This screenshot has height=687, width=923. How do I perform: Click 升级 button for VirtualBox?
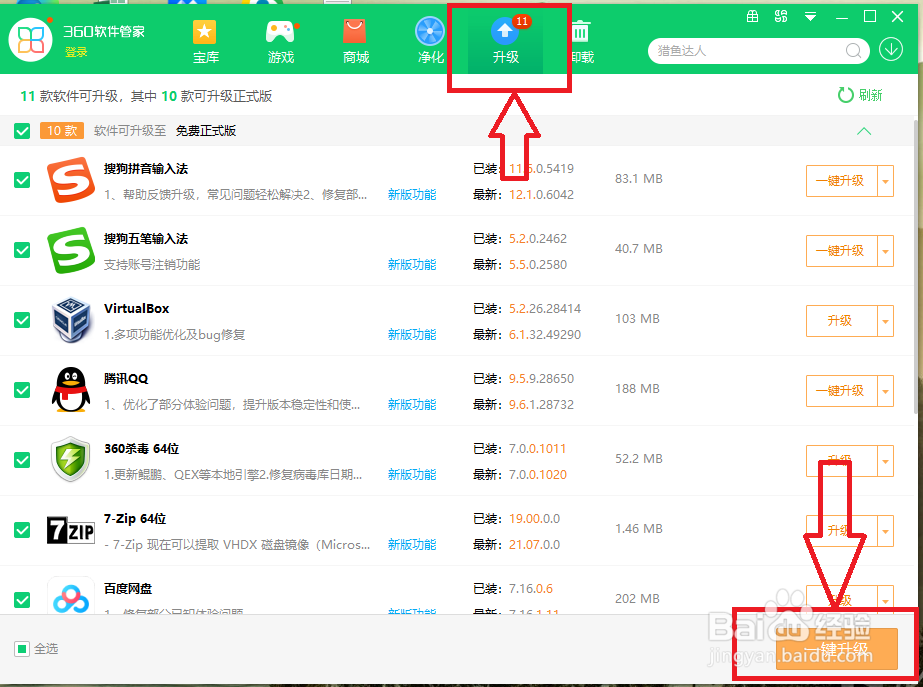coord(841,321)
